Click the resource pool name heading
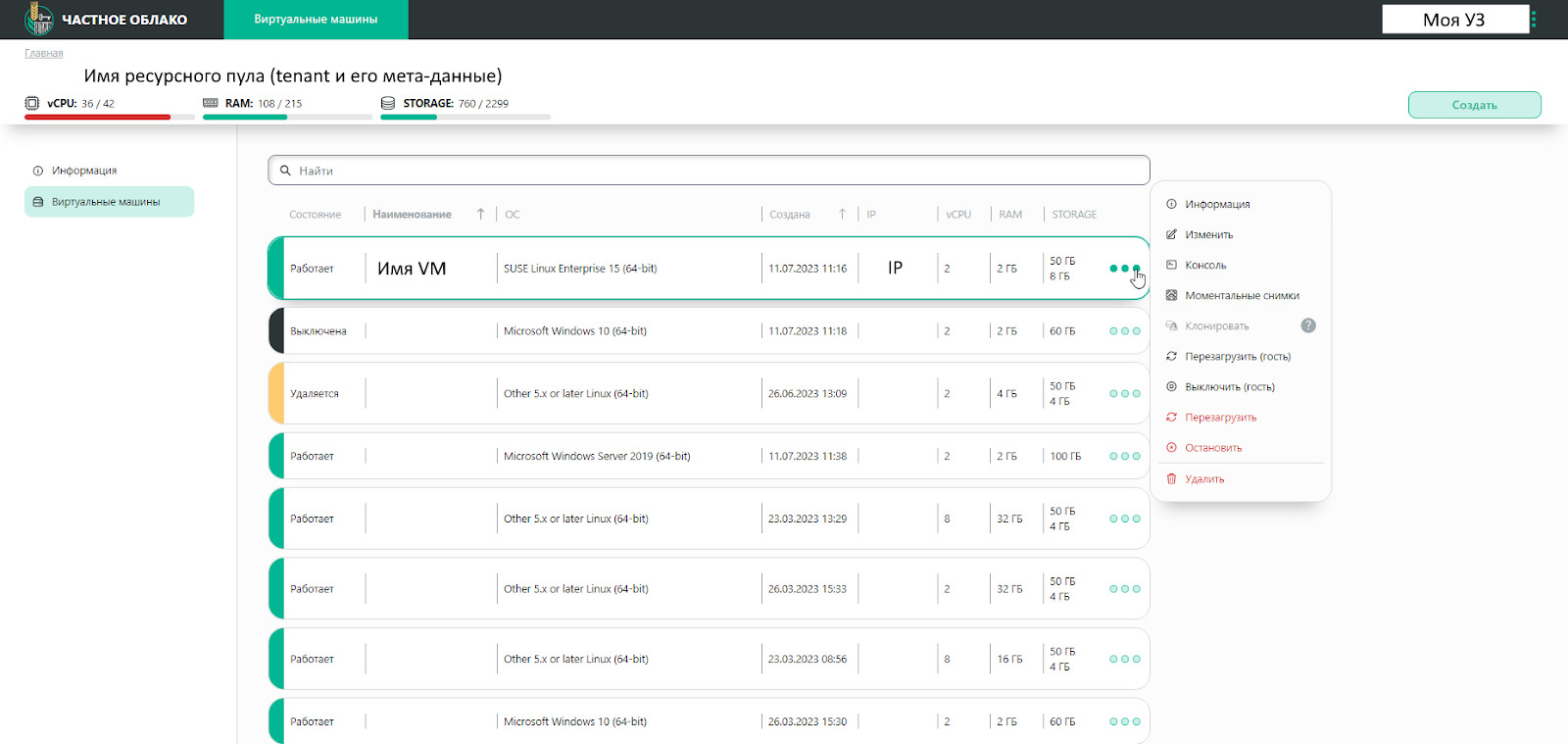This screenshot has height=744, width=1568. point(293,75)
